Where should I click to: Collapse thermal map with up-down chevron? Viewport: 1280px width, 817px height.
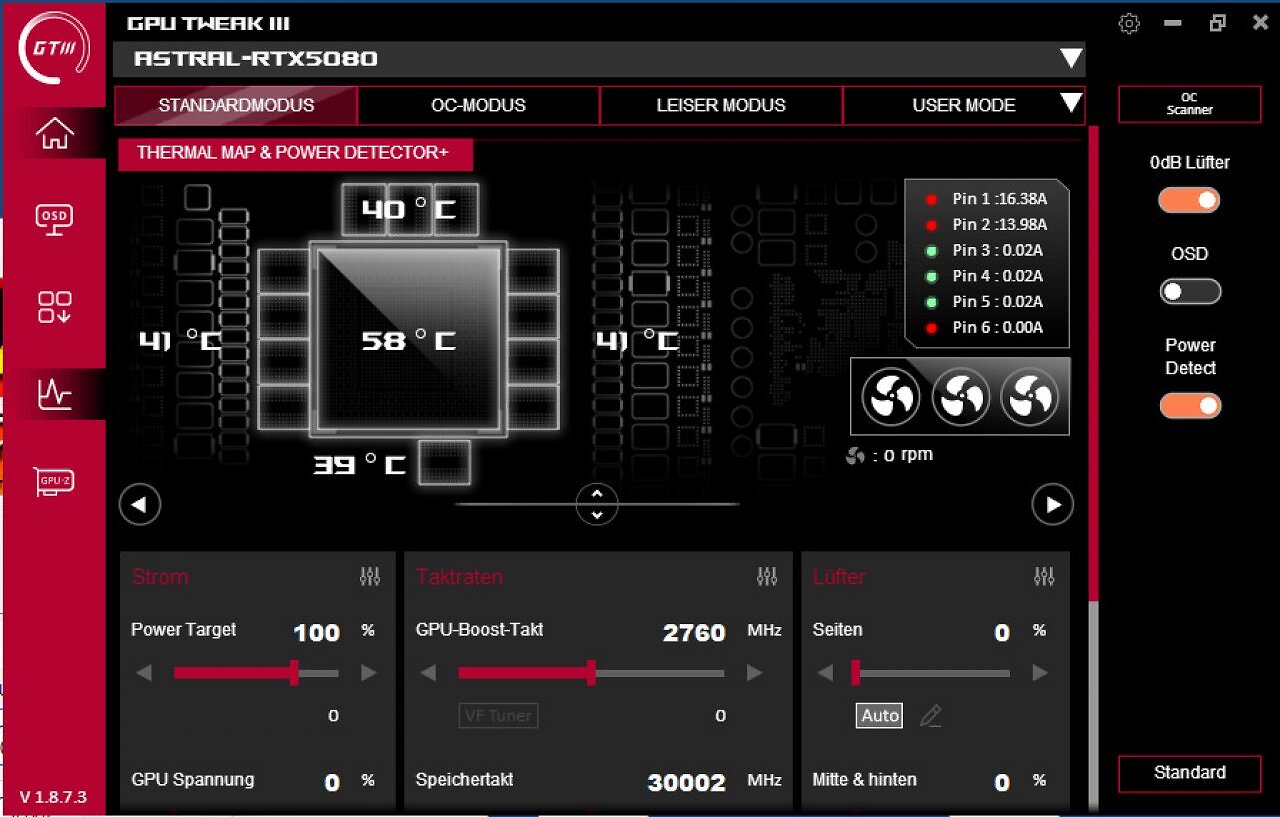tap(597, 504)
